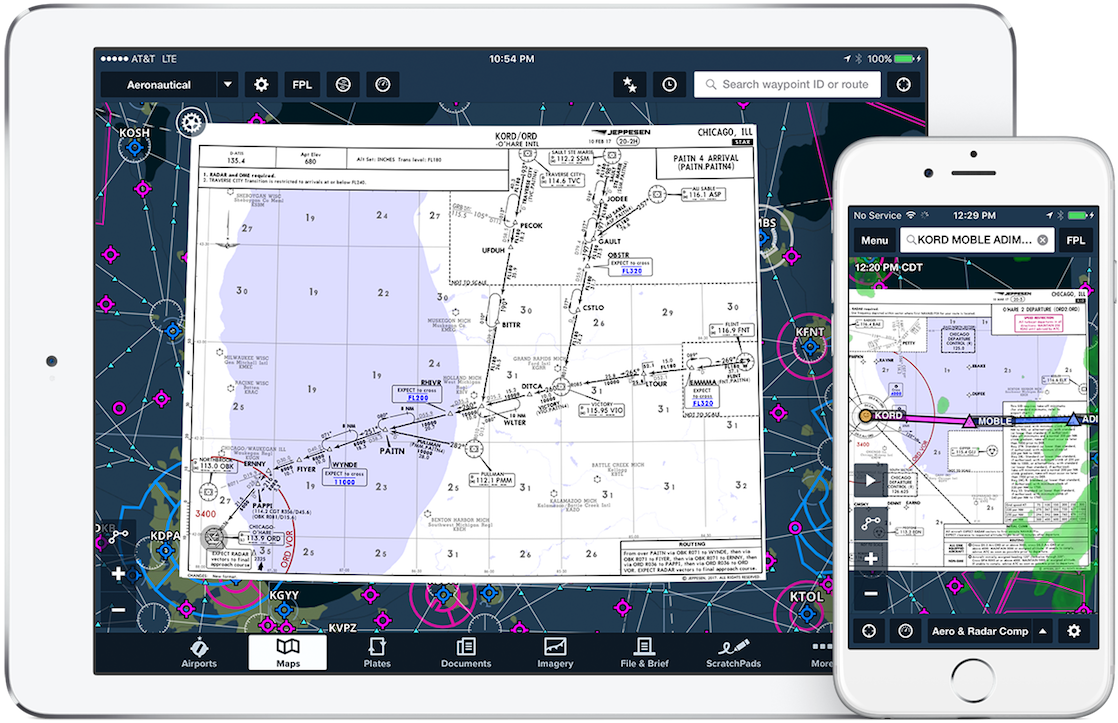This screenshot has width=1118, height=723.
Task: Open the FPL flight plan editor on iPad
Action: 302,85
